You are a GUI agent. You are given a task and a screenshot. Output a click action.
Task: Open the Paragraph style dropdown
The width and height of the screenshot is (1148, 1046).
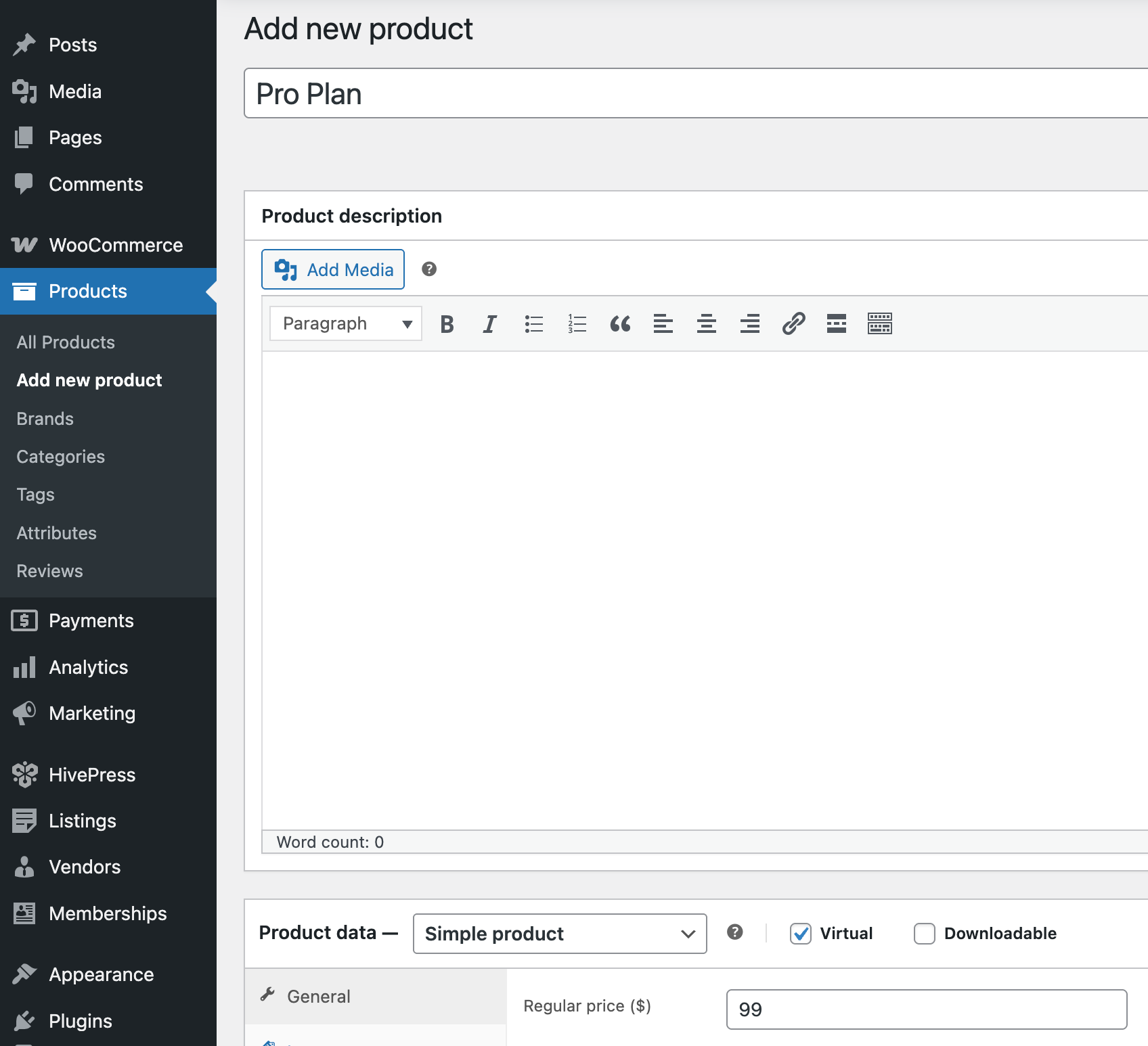tap(345, 323)
